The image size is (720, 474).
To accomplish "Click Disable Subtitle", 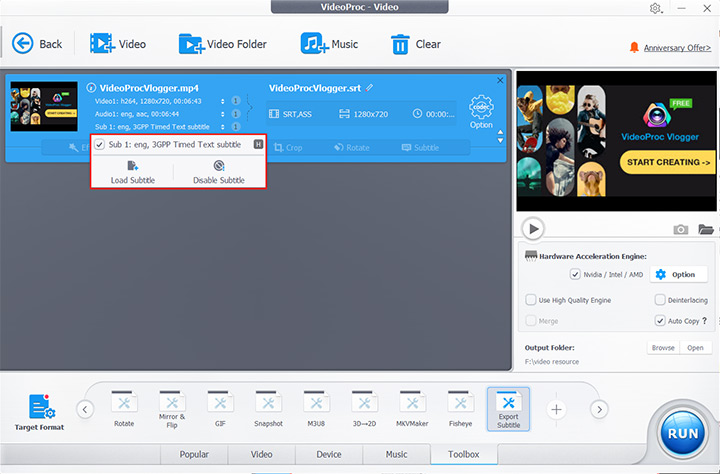I will click(219, 172).
